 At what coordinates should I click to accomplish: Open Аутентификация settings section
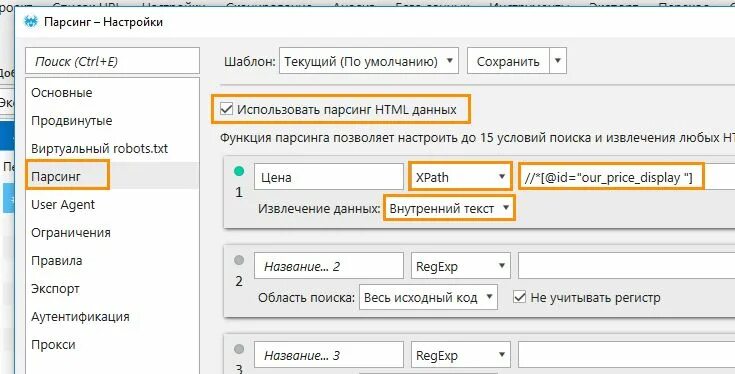coord(112,317)
